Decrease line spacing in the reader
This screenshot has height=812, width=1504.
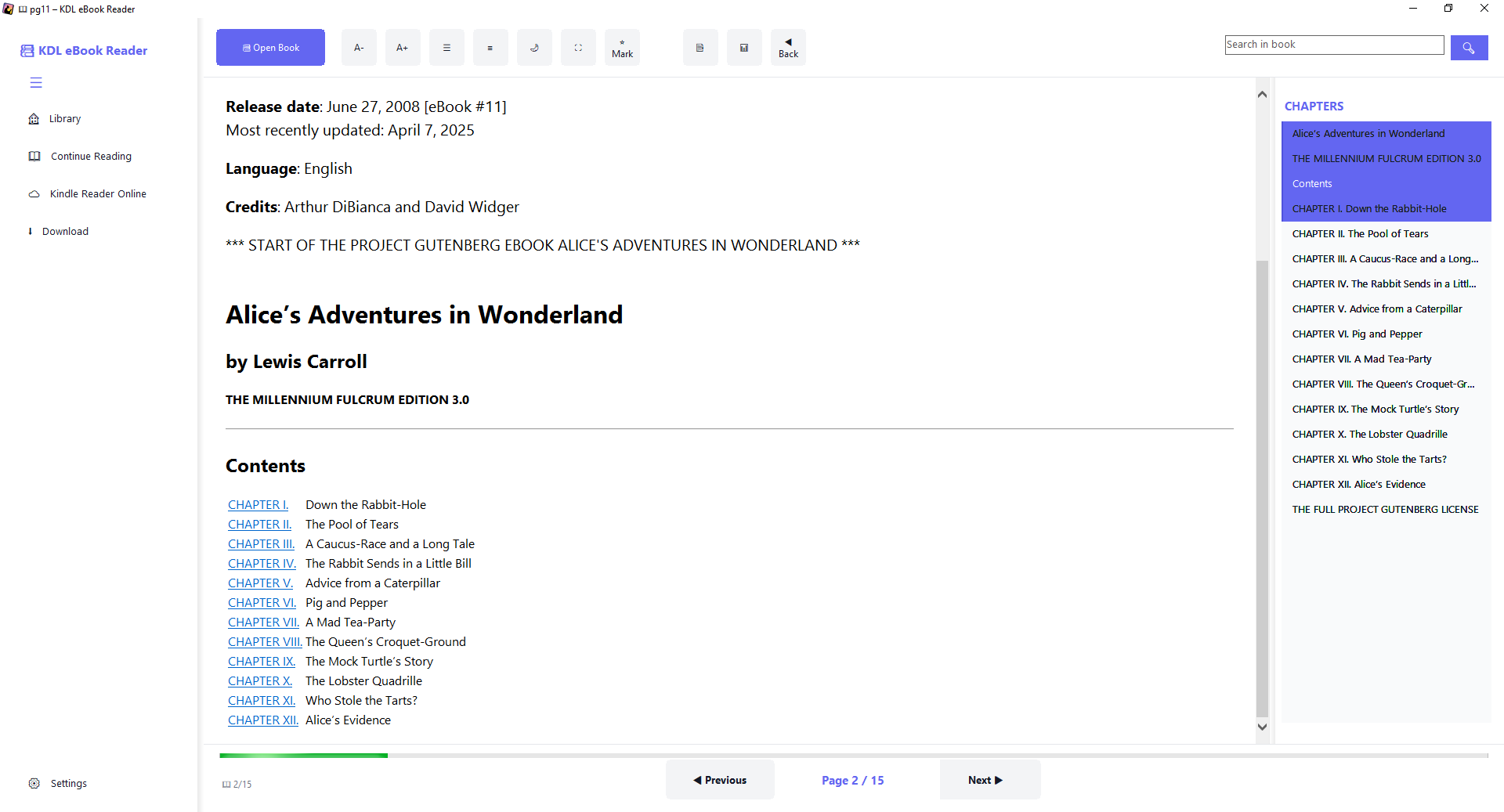tap(490, 47)
